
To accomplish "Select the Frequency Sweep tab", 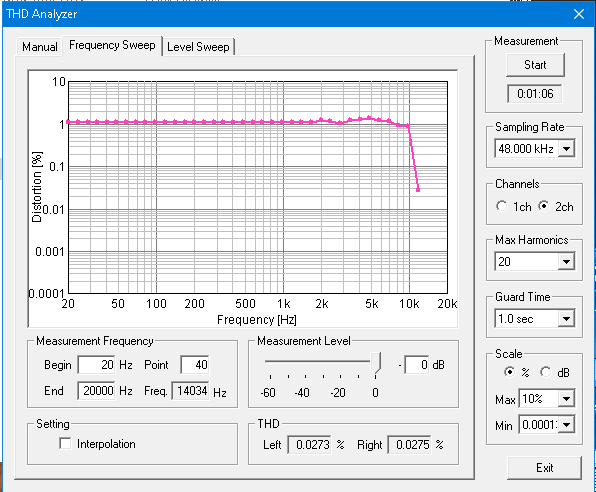I will [112, 45].
